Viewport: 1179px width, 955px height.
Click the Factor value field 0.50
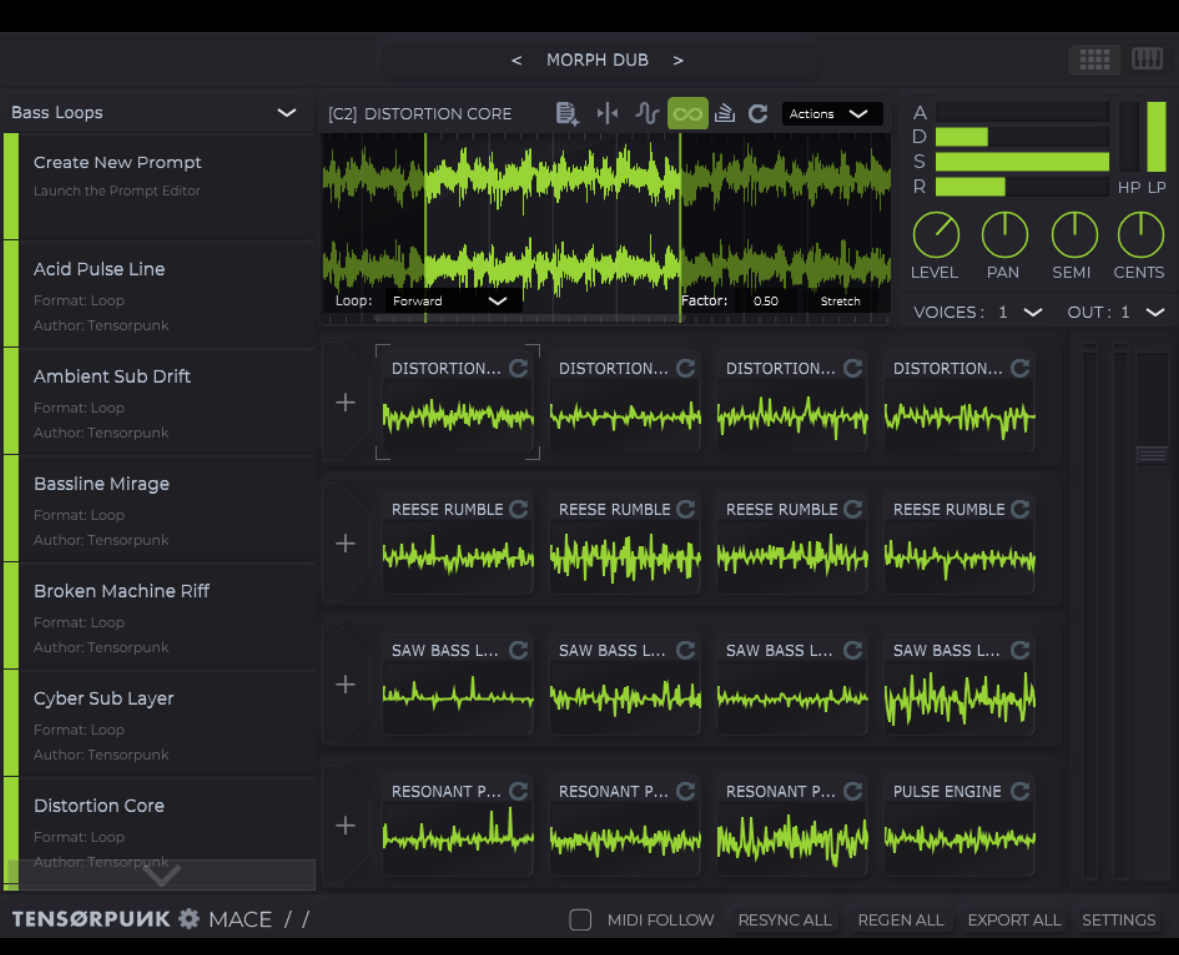pos(765,301)
